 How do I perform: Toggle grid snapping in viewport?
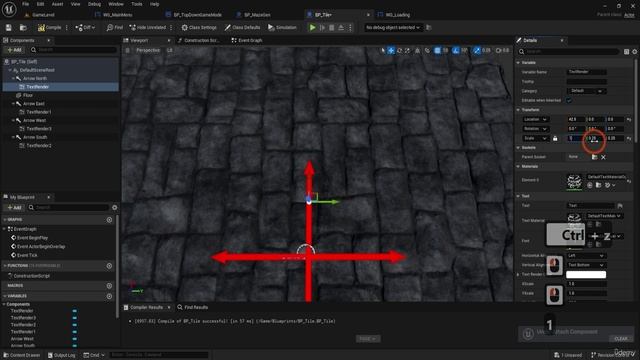tap(437, 51)
